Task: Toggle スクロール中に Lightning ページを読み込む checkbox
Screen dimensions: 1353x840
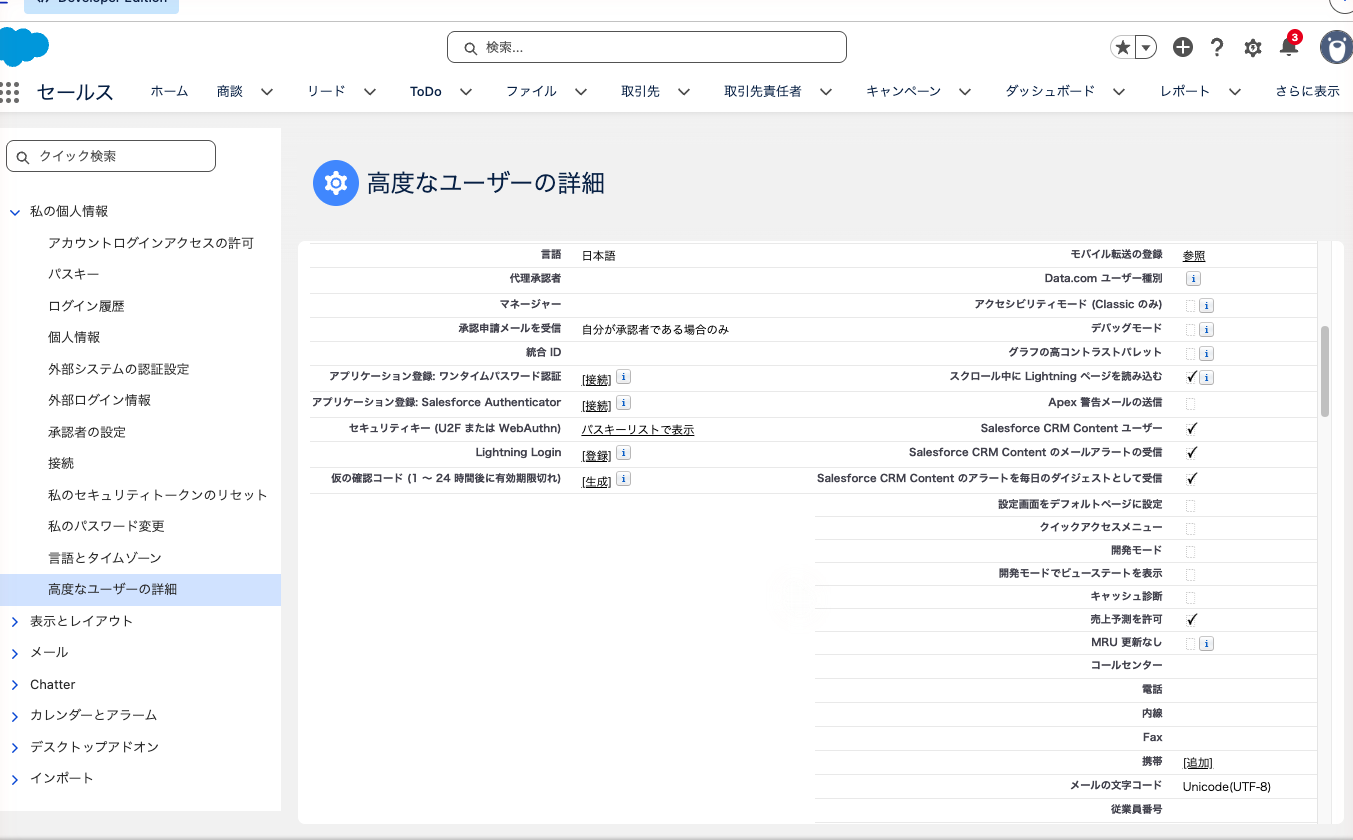Action: pos(1191,377)
